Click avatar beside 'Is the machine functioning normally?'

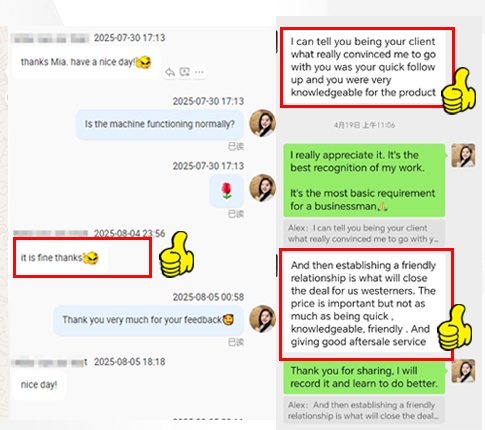pyautogui.click(x=263, y=123)
